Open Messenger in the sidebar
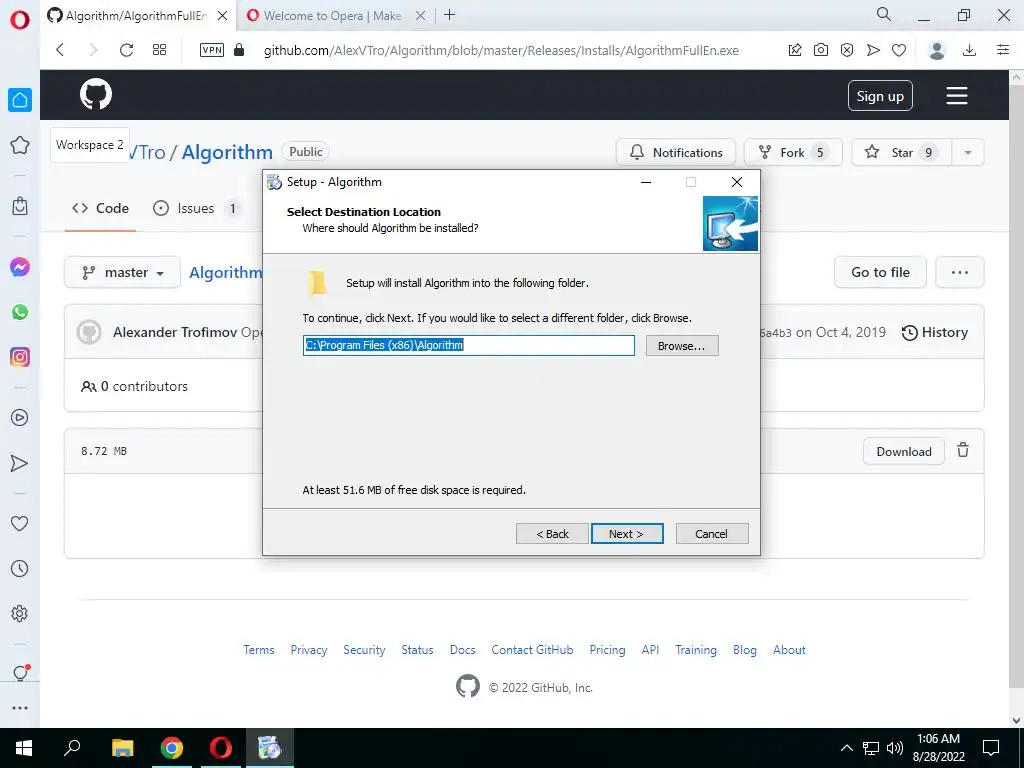1024x768 pixels. coord(20,267)
